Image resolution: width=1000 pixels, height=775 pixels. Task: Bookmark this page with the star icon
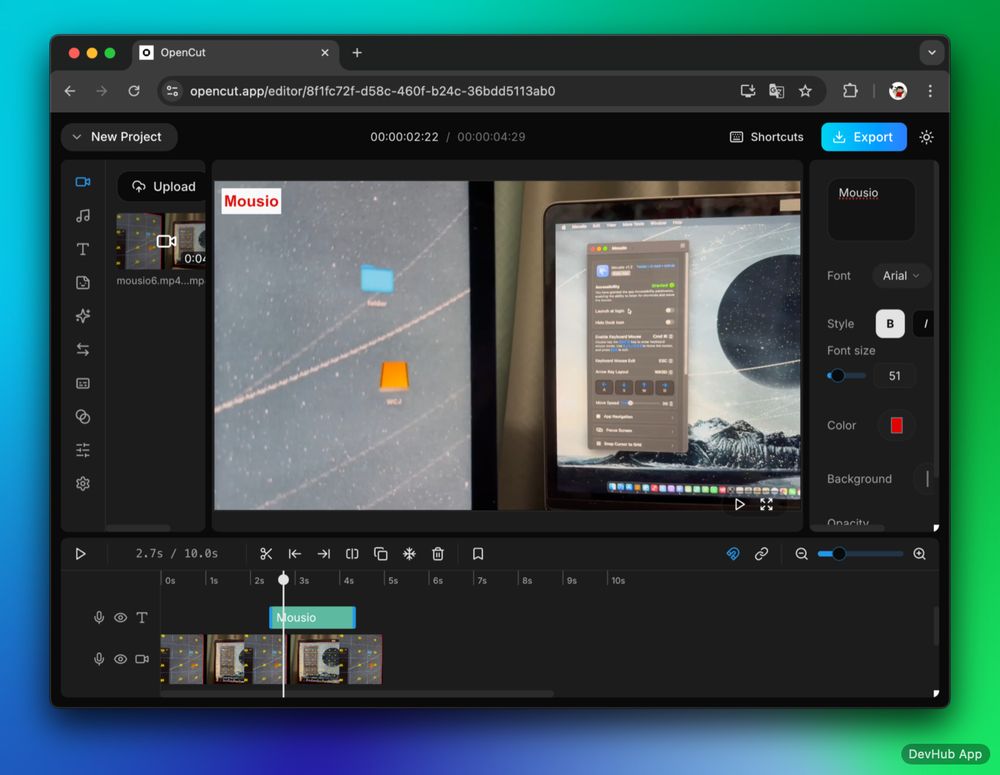coord(805,91)
